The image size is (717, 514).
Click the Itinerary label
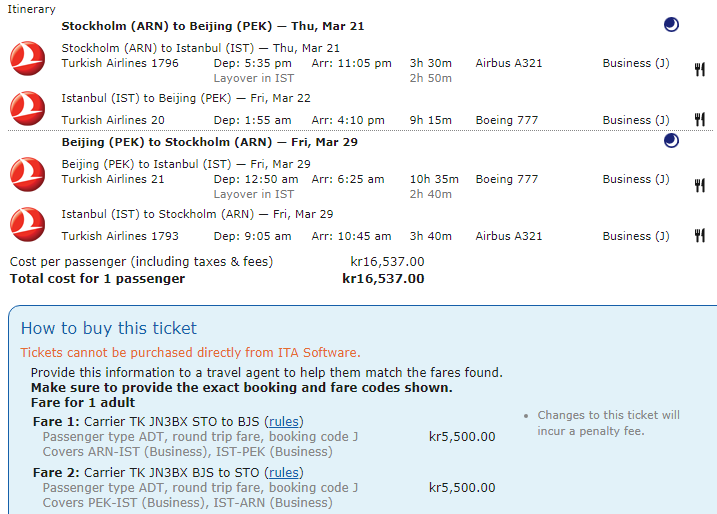pyautogui.click(x=32, y=8)
